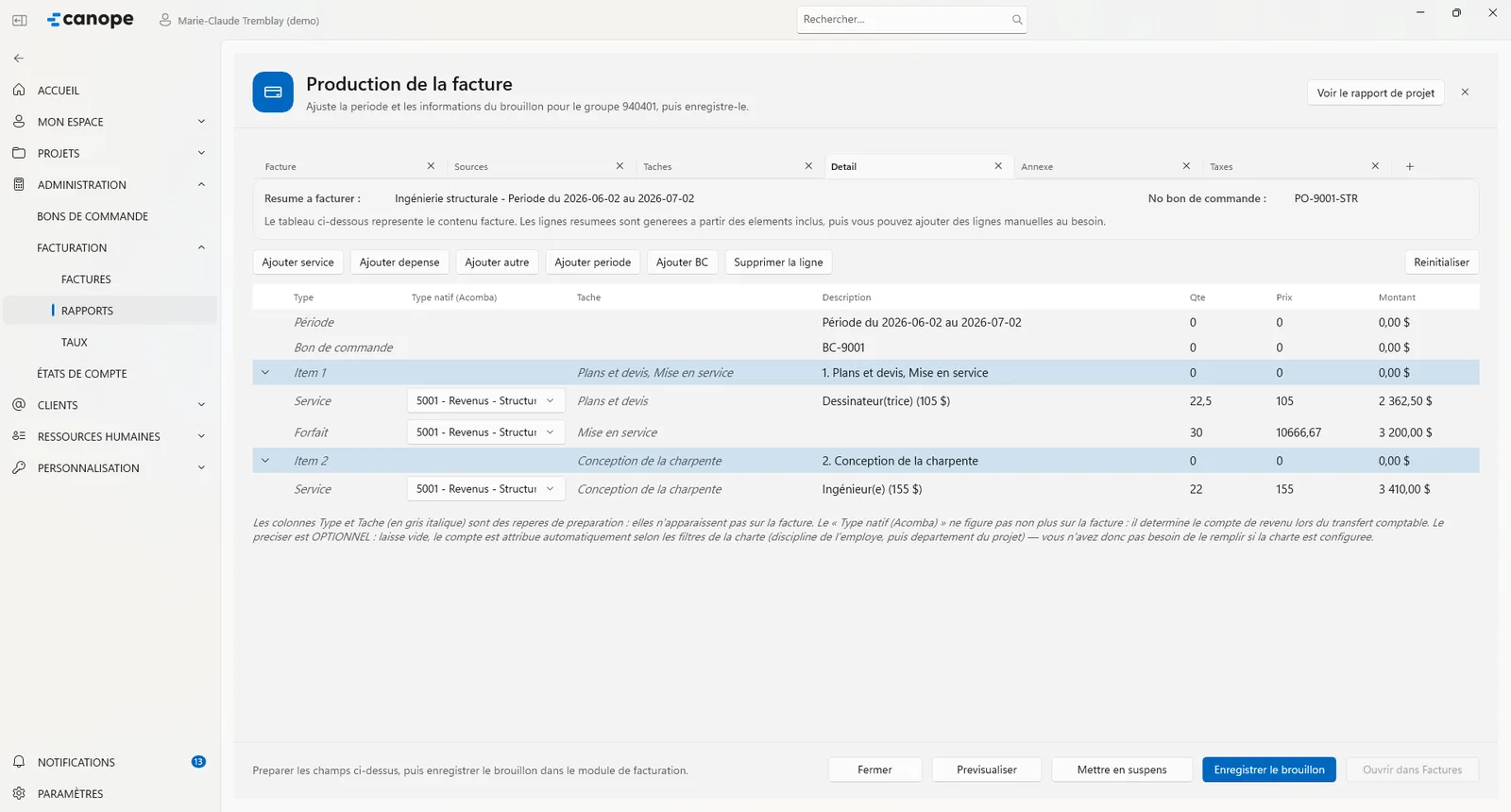
Task: Click the back arrow in sidebar
Action: (x=19, y=59)
